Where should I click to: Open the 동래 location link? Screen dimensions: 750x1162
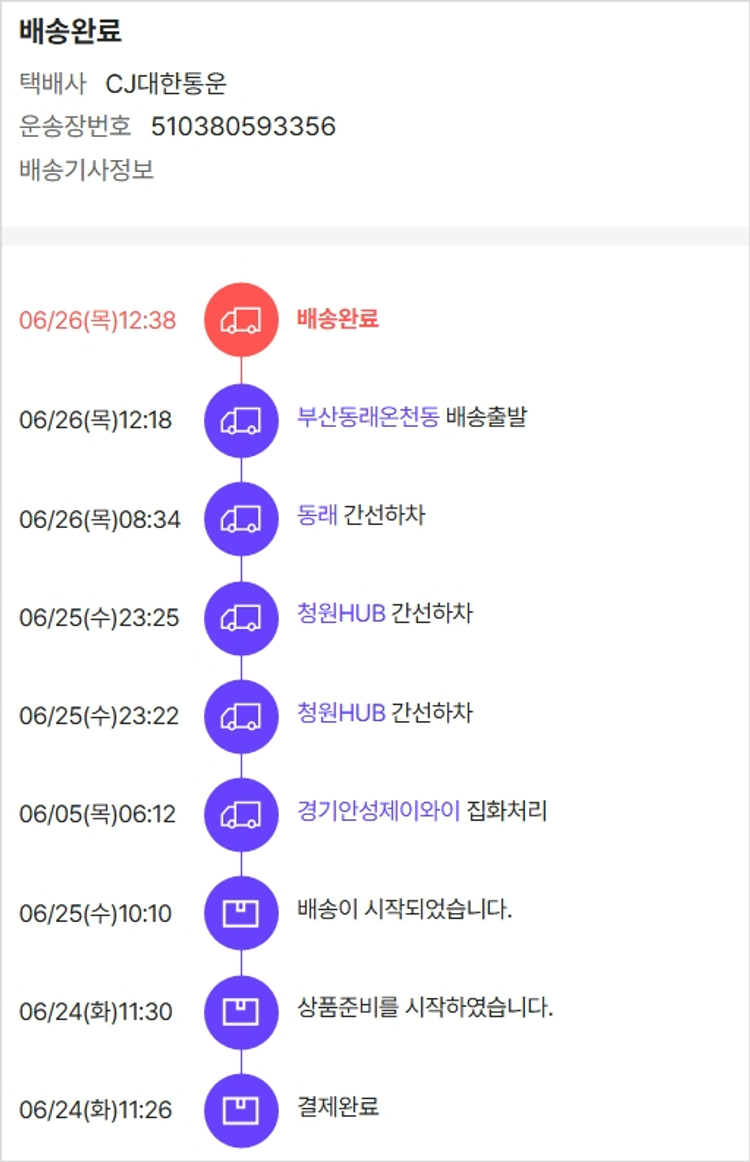click(x=317, y=515)
